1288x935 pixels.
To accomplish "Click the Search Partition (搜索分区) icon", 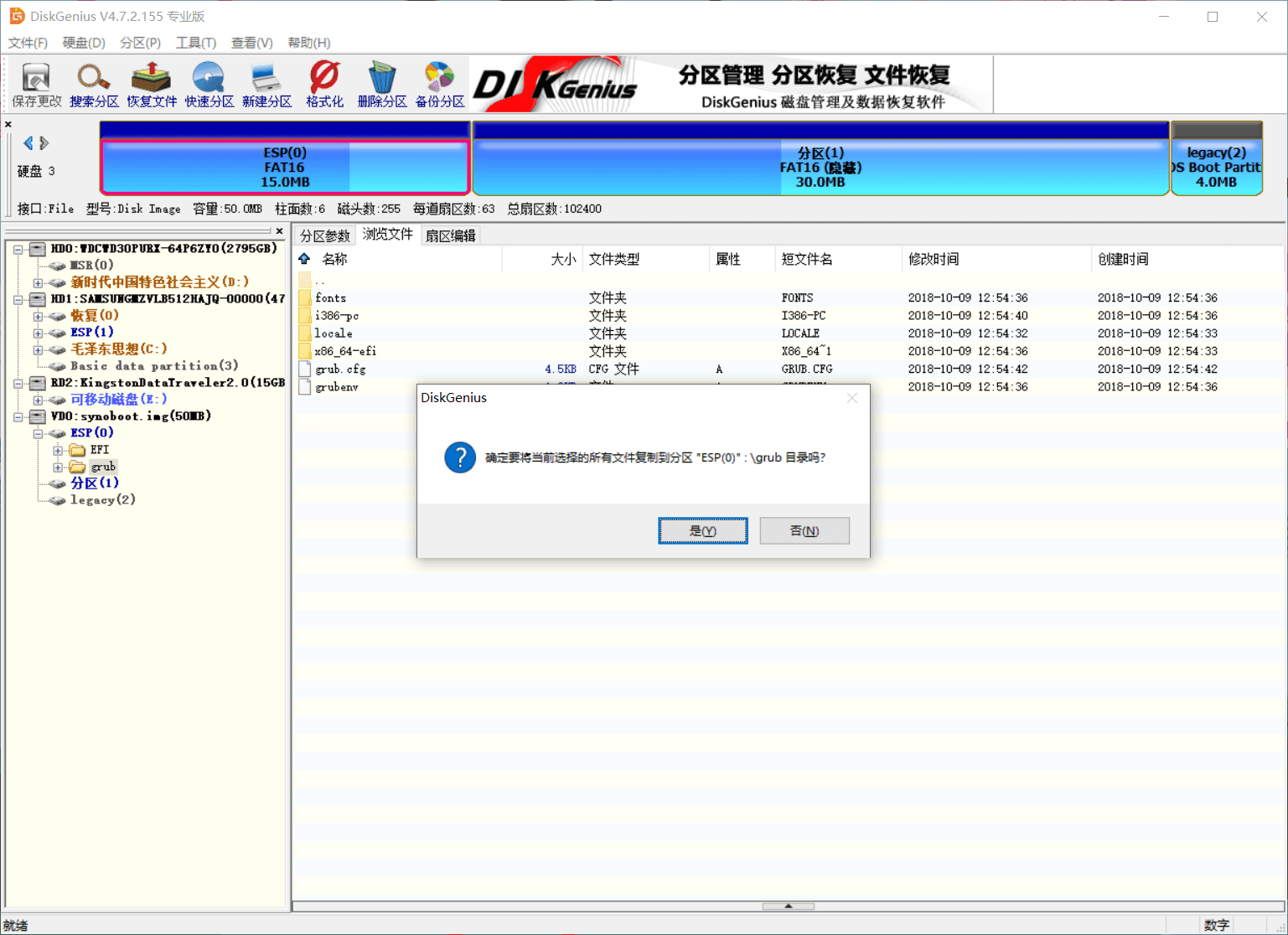I will tap(94, 85).
